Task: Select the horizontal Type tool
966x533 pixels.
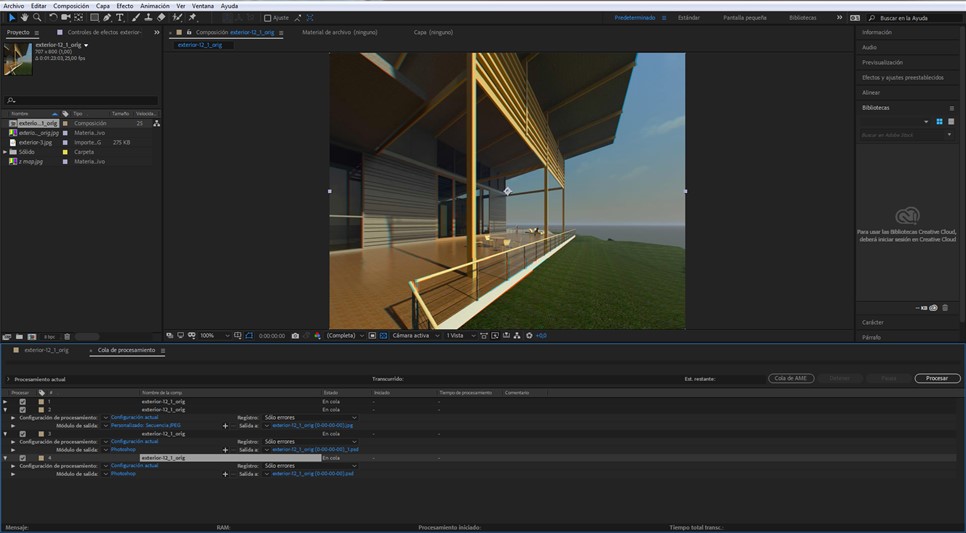Action: click(120, 17)
